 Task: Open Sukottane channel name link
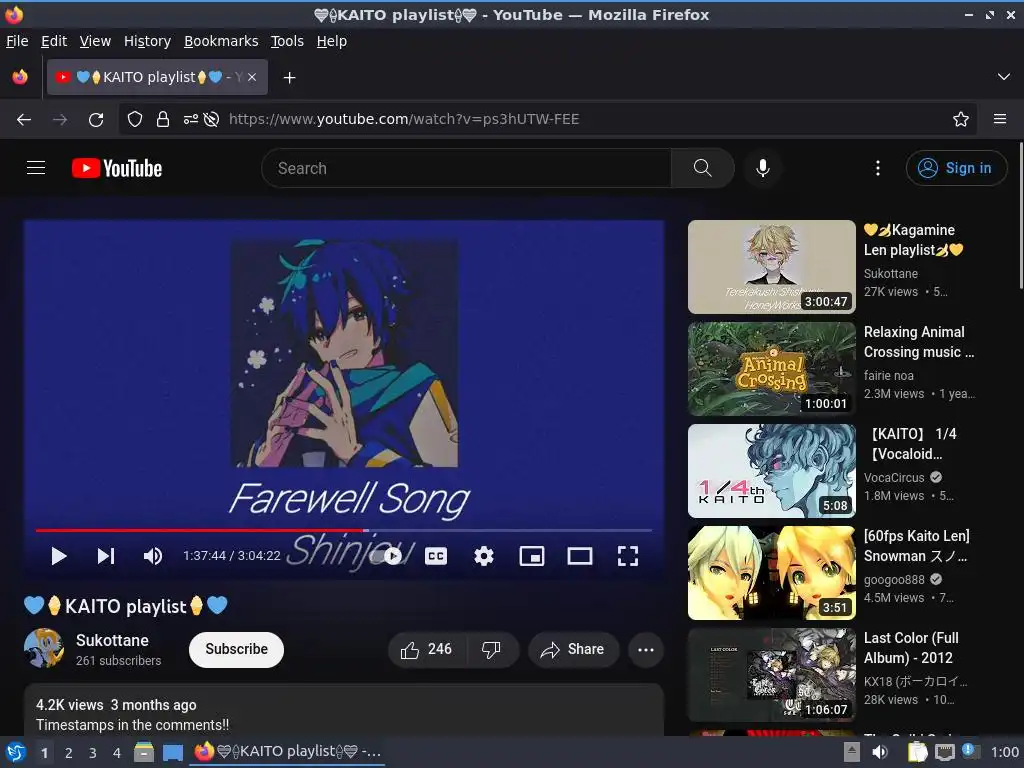coord(112,640)
